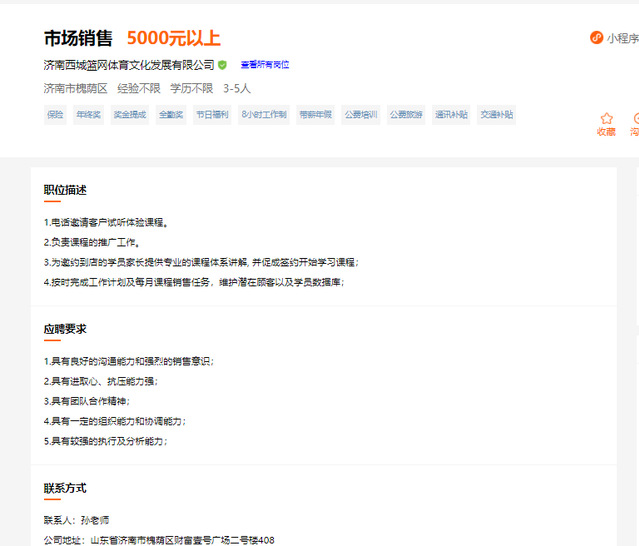Click the 节日福利 benefit tag

click(x=212, y=115)
